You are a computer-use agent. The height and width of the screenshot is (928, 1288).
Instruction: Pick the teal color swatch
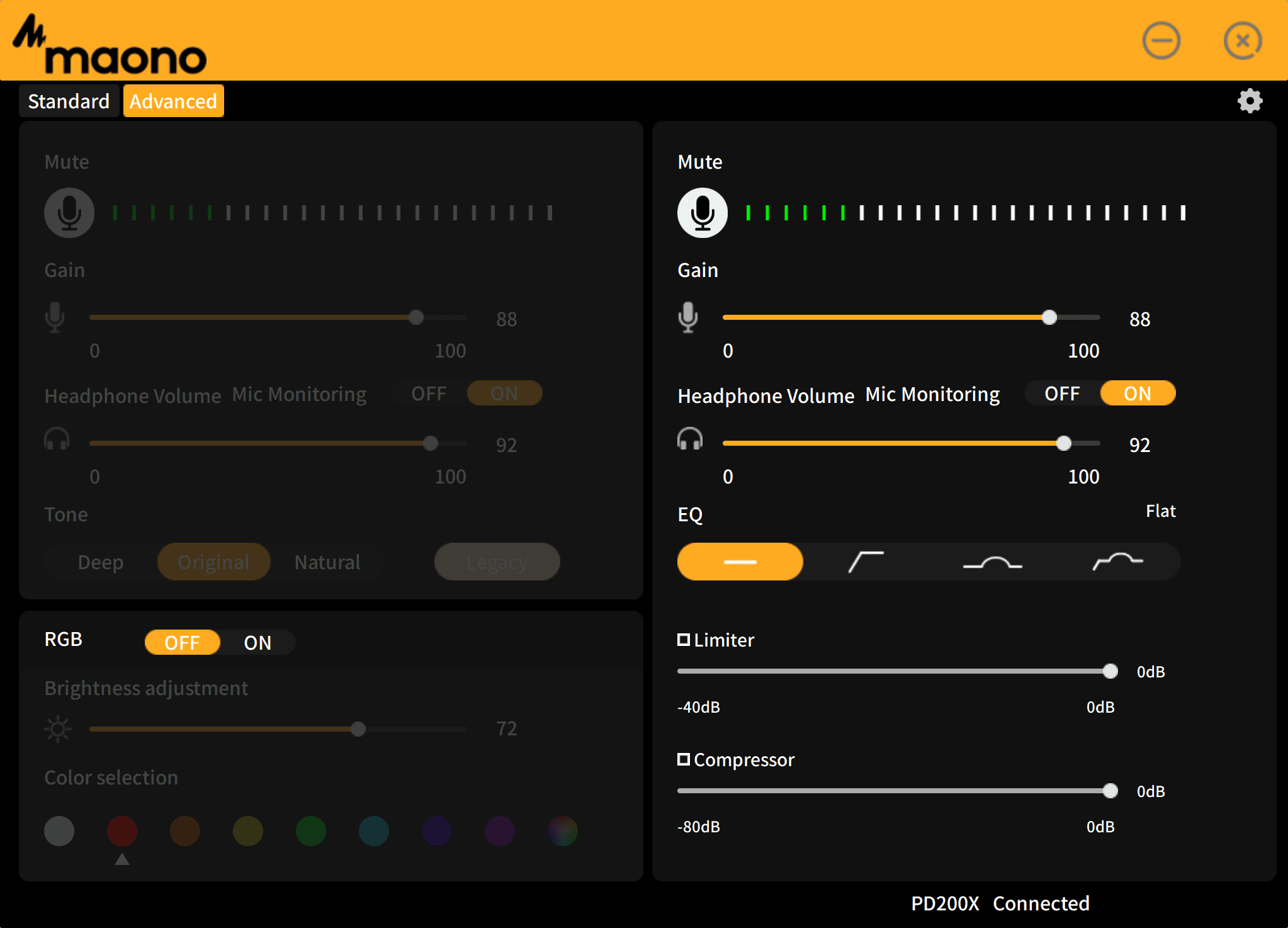coord(374,831)
